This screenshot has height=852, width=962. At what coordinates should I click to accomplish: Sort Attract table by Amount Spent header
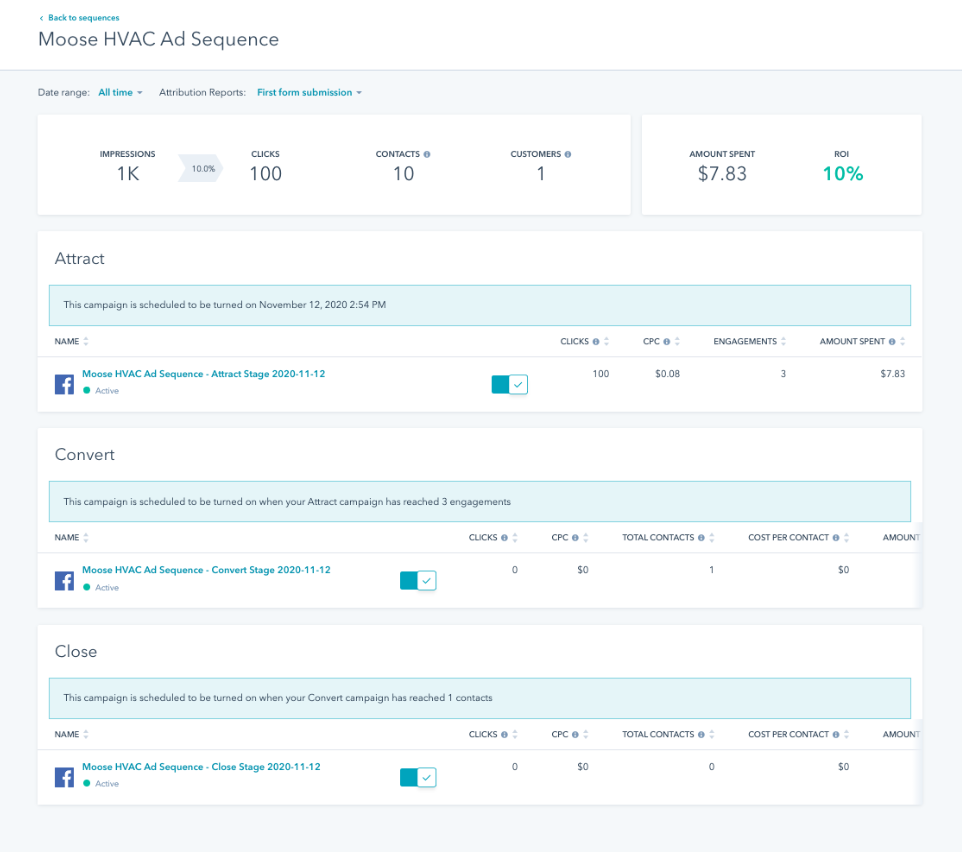pos(902,342)
